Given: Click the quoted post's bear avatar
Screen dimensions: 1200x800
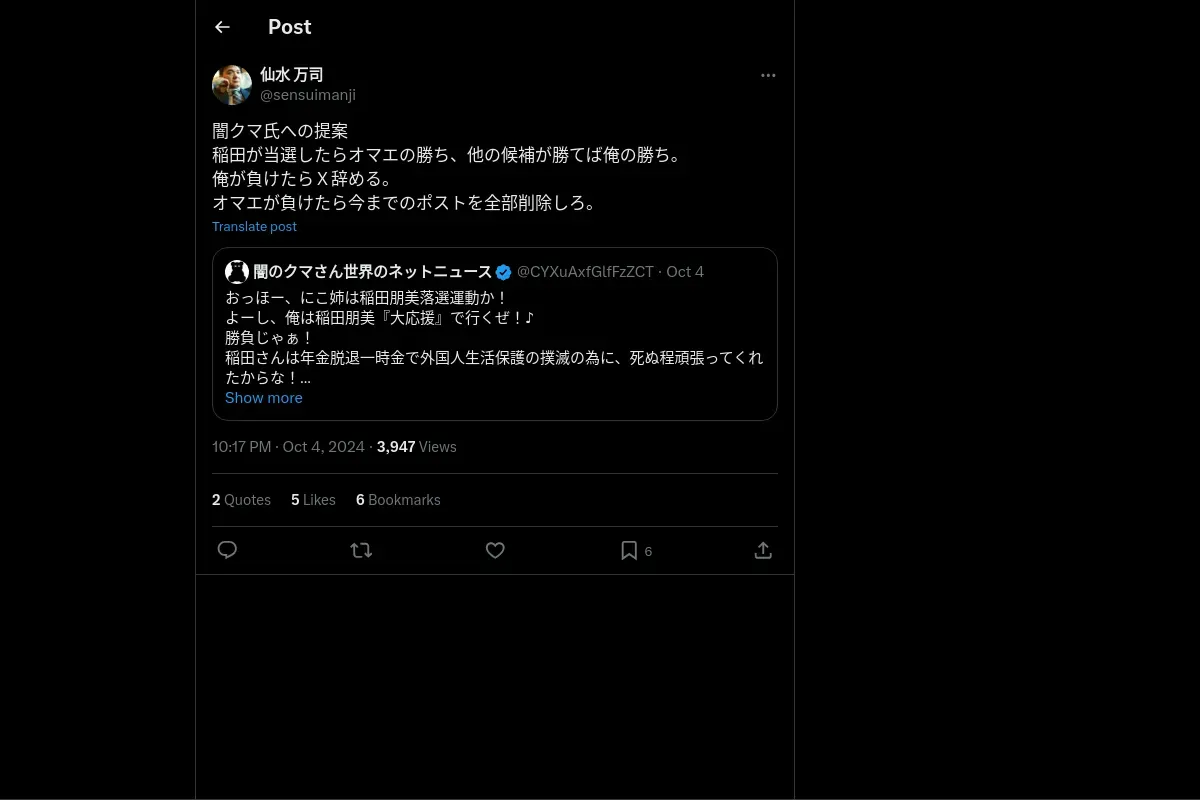Looking at the screenshot, I should click(x=237, y=272).
